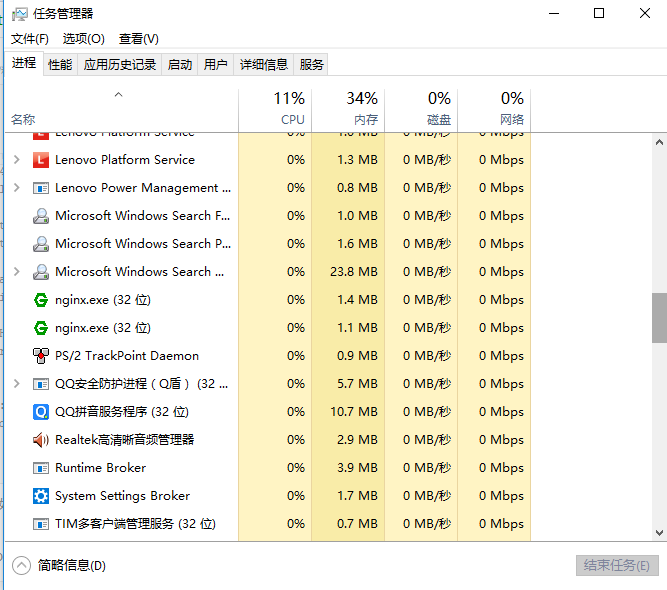Viewport: 667px width, 590px height.
Task: Click the Realtek高清晰音频管理器 speaker icon
Action: [x=41, y=440]
